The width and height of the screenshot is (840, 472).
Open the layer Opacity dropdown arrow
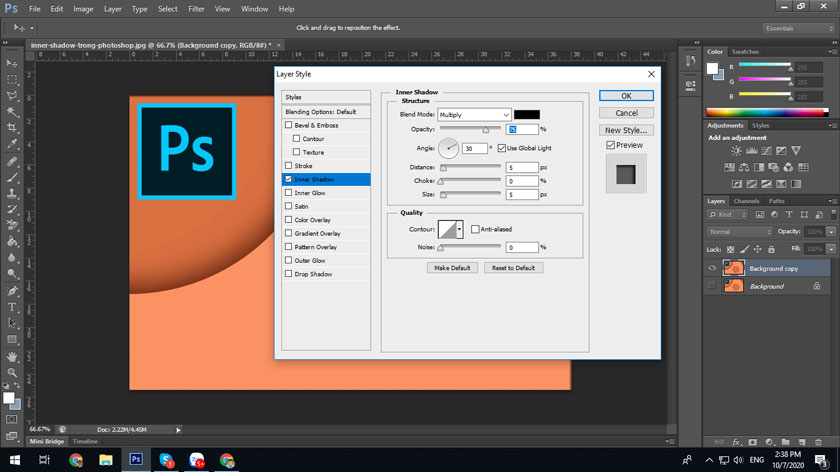click(x=831, y=232)
